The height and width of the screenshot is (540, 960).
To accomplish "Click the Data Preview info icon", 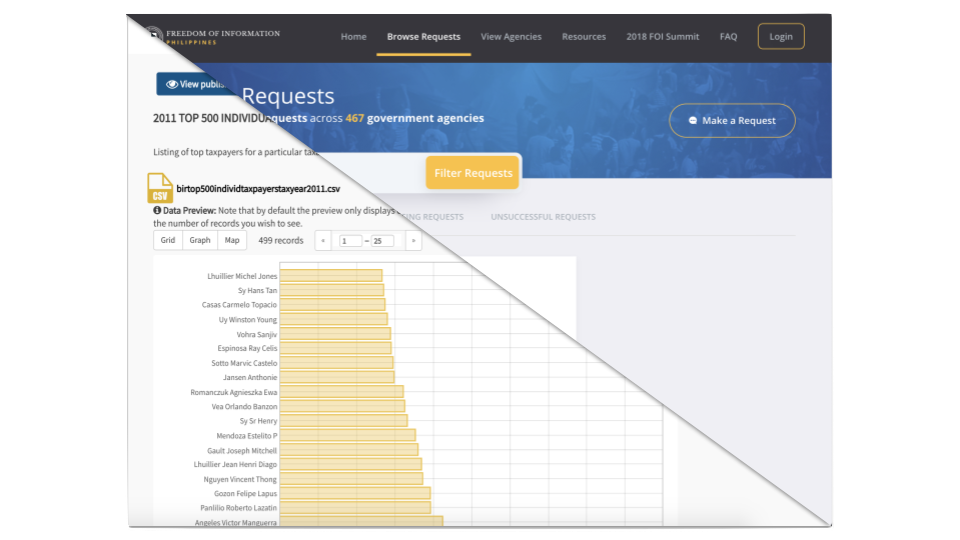I will pyautogui.click(x=157, y=211).
